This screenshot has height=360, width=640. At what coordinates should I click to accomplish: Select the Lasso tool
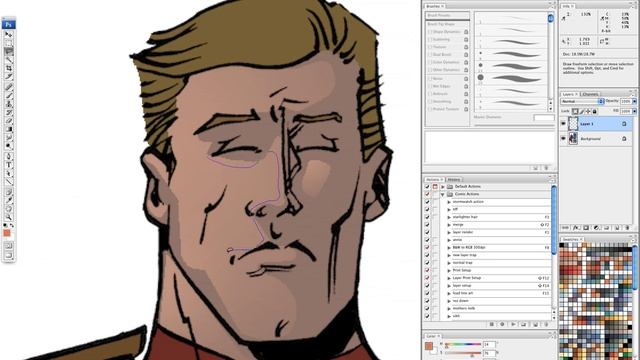8,51
